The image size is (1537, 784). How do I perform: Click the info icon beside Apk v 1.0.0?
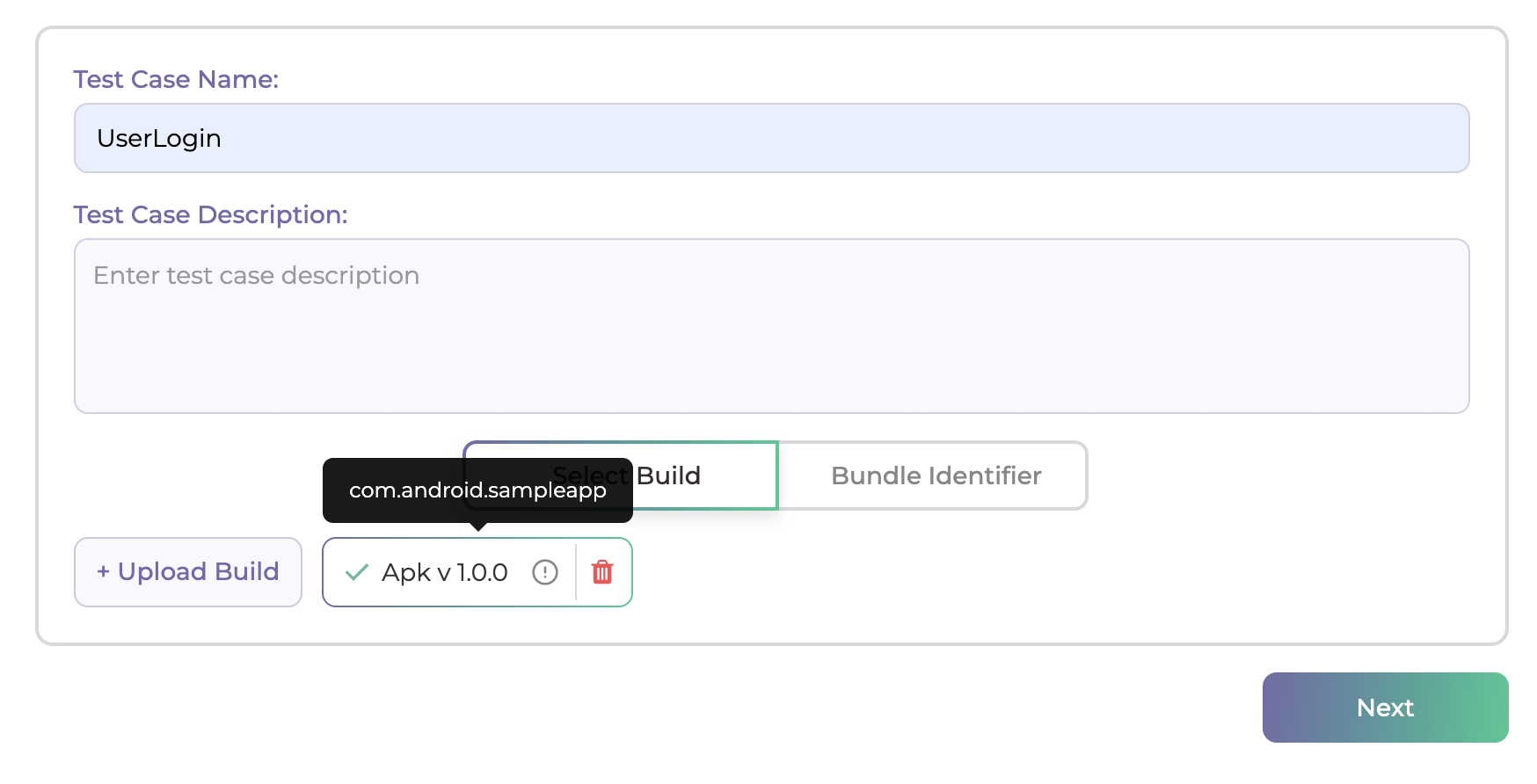[x=545, y=572]
